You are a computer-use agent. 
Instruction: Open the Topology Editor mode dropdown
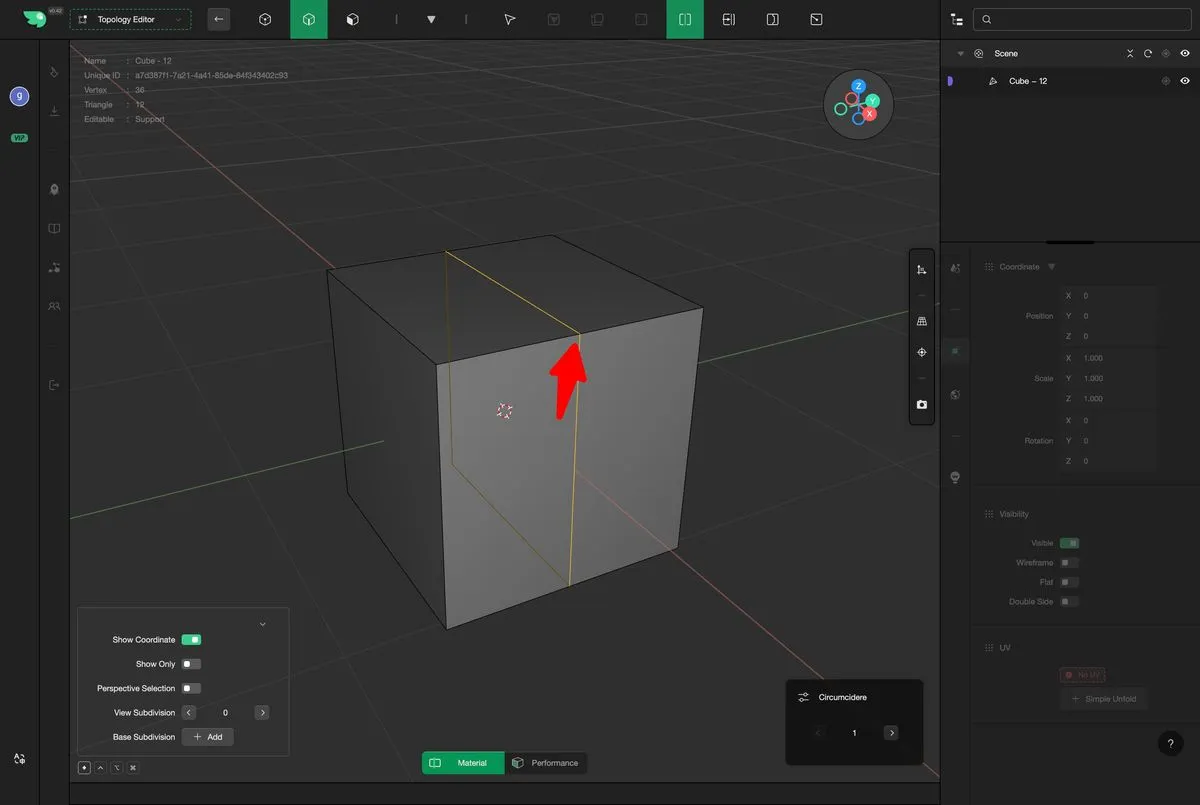click(x=130, y=20)
